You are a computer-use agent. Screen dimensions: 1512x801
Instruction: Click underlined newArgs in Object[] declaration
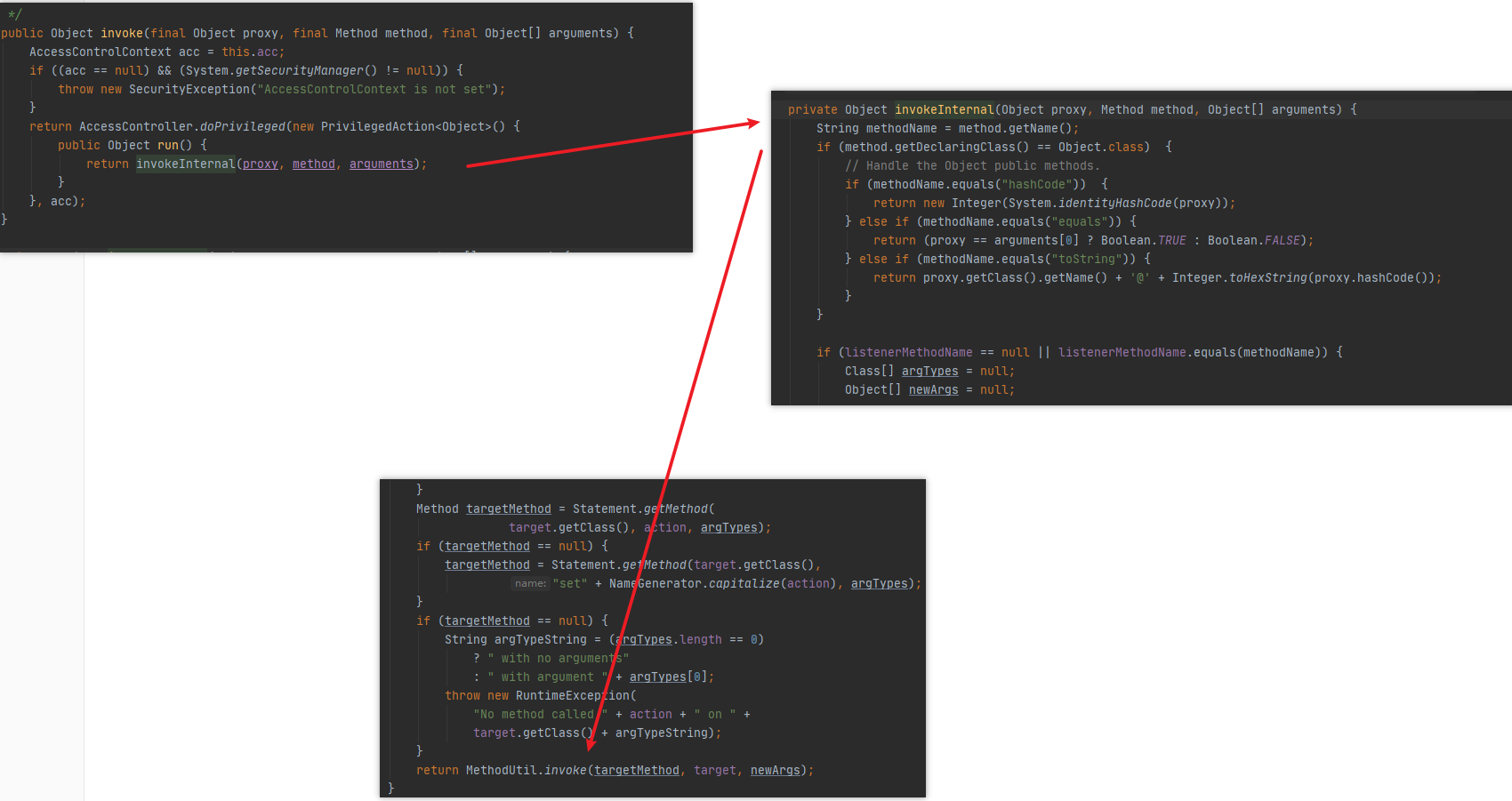tap(933, 390)
